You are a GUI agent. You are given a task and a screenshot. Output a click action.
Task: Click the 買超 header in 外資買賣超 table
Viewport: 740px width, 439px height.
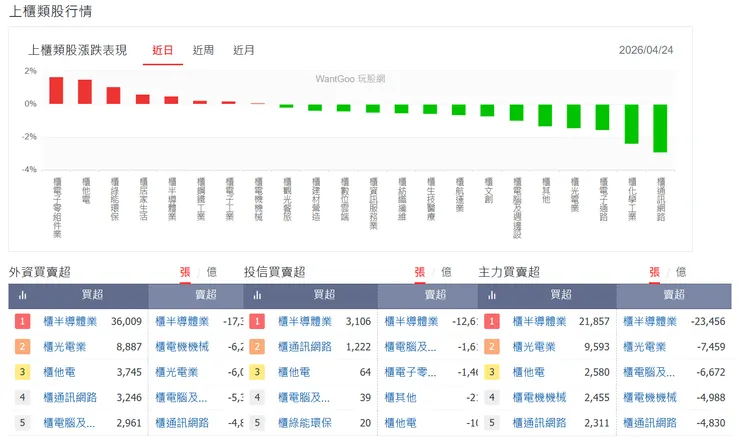[92, 295]
